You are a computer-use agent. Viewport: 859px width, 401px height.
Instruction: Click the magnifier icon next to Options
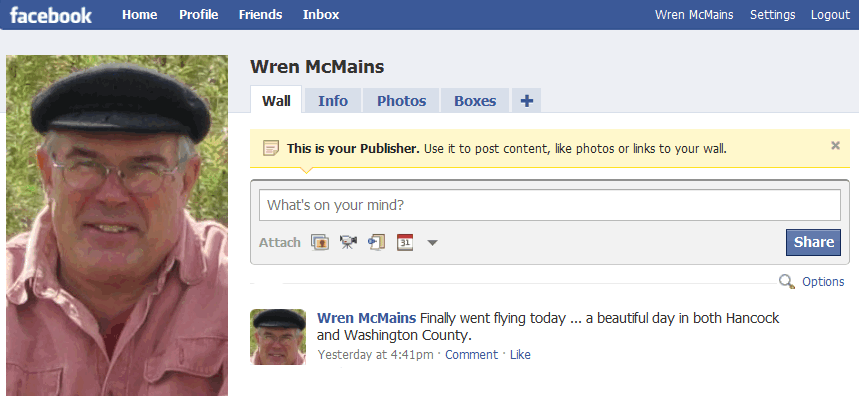click(x=787, y=282)
